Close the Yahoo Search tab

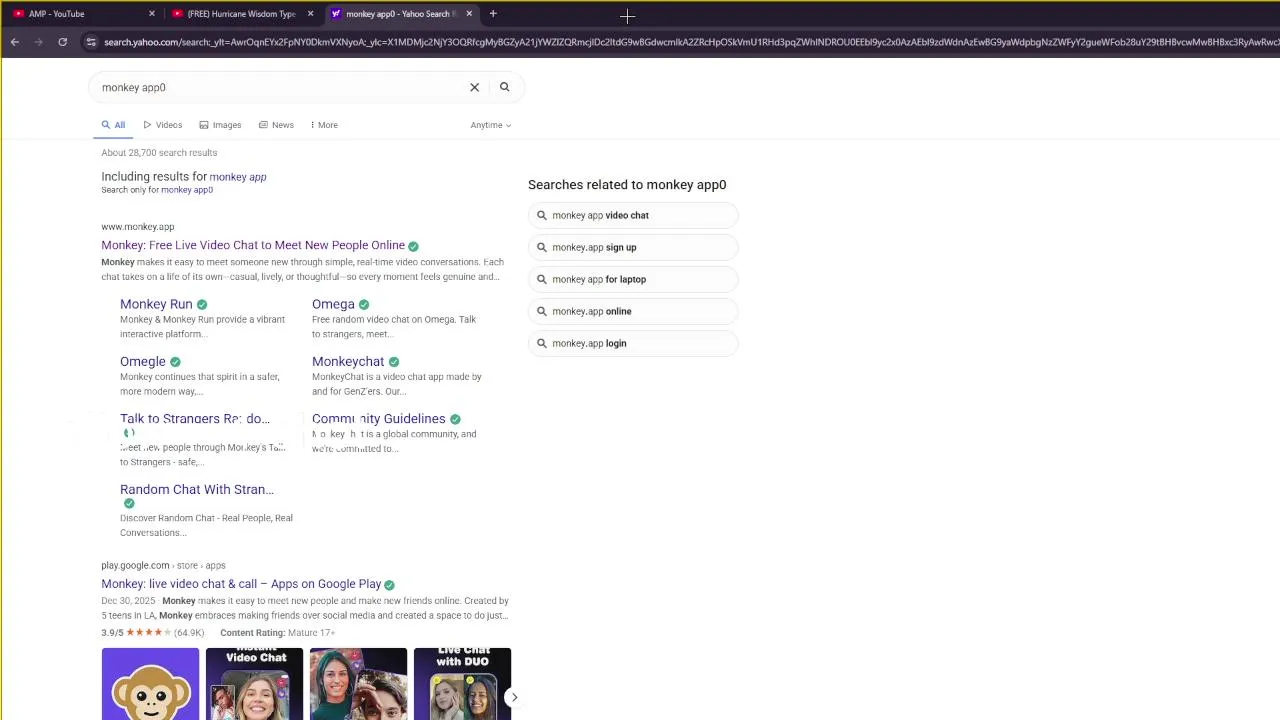coord(469,14)
